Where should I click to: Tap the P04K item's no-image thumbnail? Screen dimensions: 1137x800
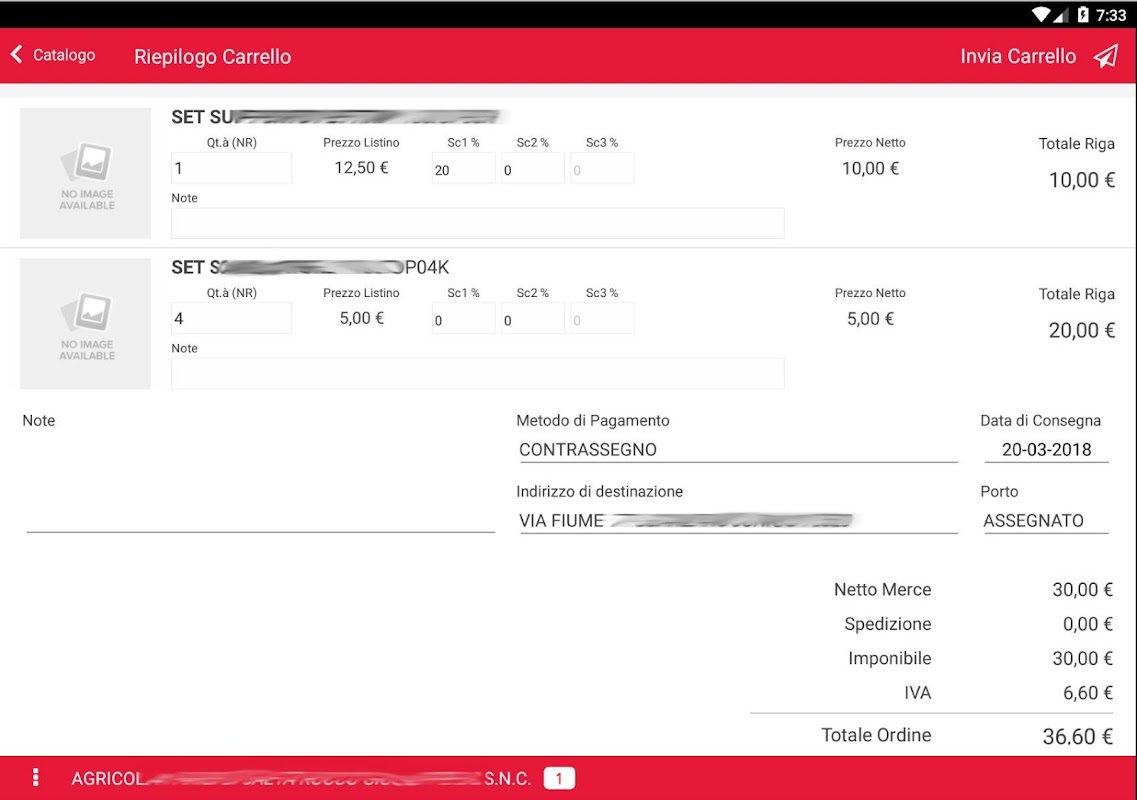pyautogui.click(x=86, y=323)
